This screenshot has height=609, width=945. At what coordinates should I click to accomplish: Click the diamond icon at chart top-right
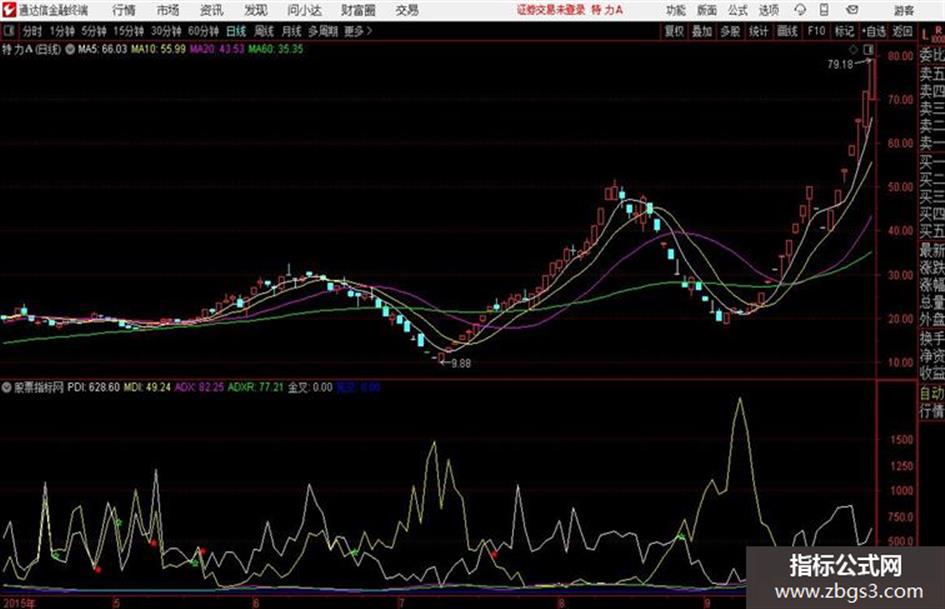click(853, 49)
